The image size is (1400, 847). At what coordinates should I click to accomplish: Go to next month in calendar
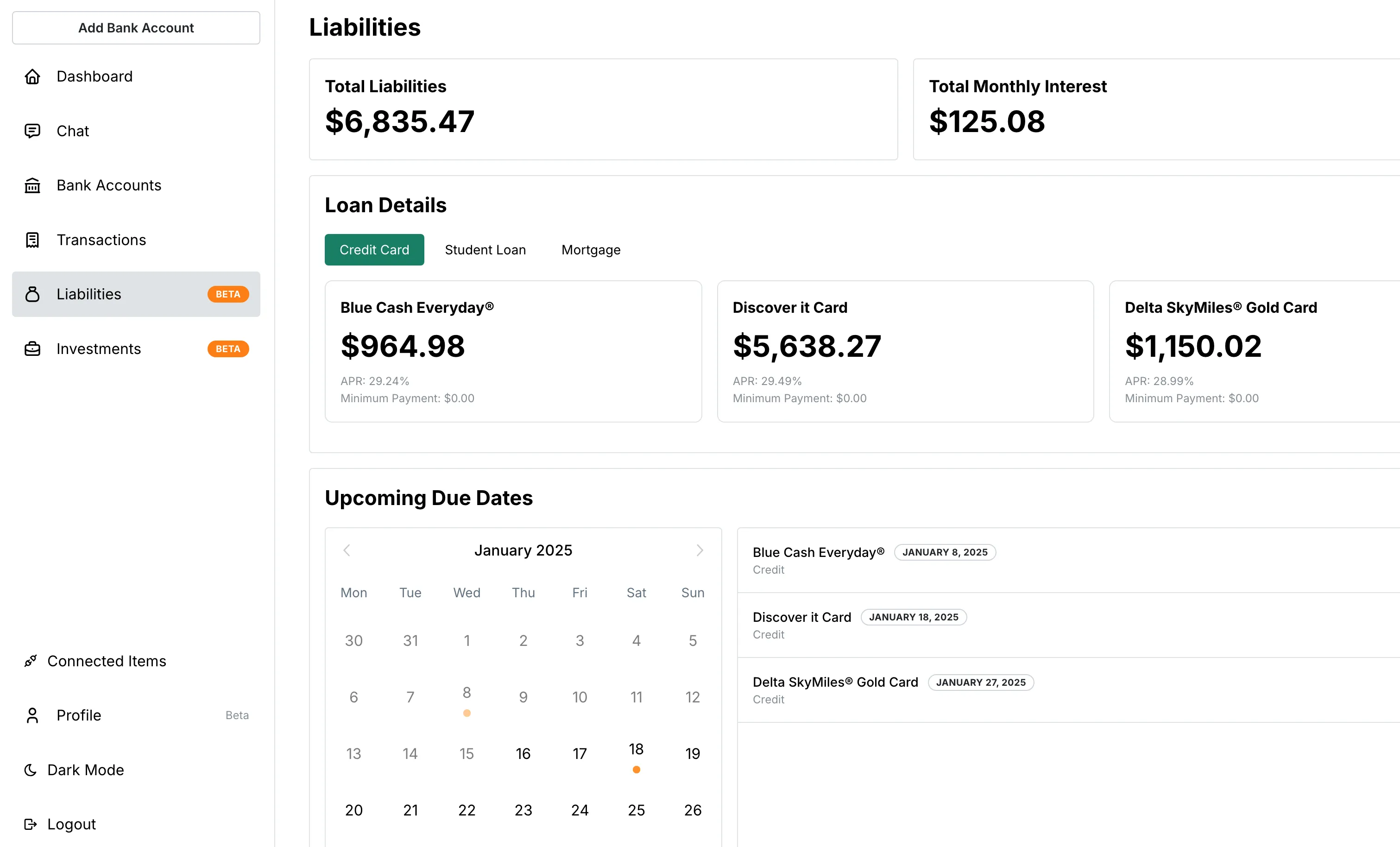[x=700, y=550]
